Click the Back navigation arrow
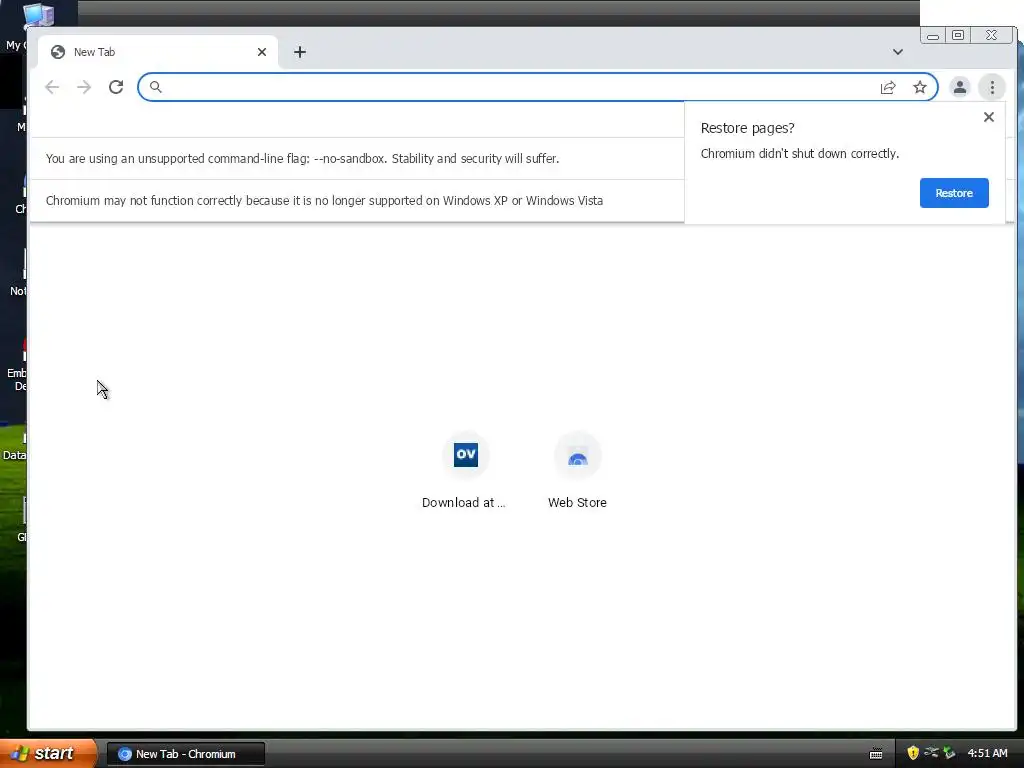 click(52, 87)
